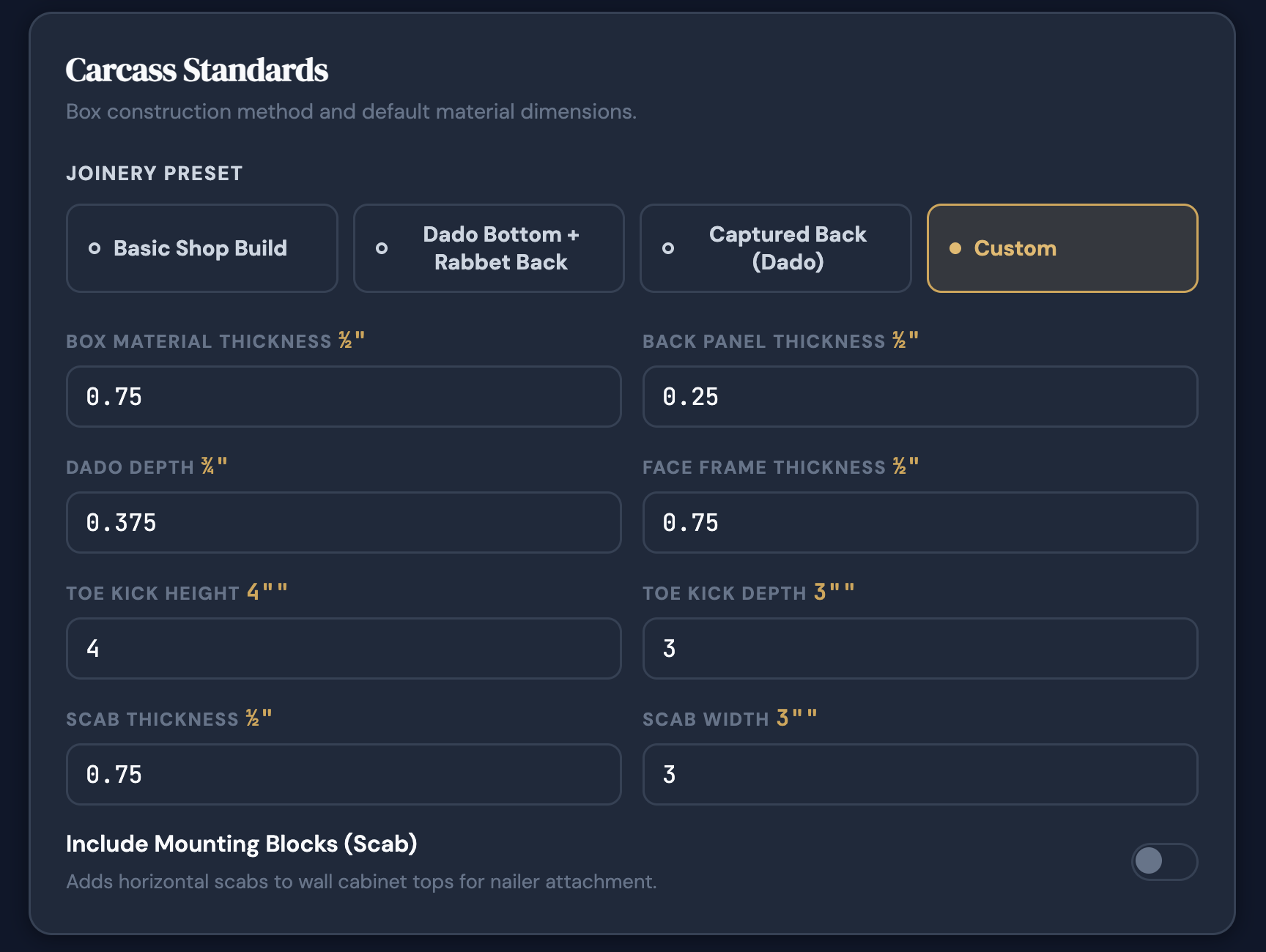The image size is (1266, 952).
Task: Edit the Dado Depth value
Action: 343,523
